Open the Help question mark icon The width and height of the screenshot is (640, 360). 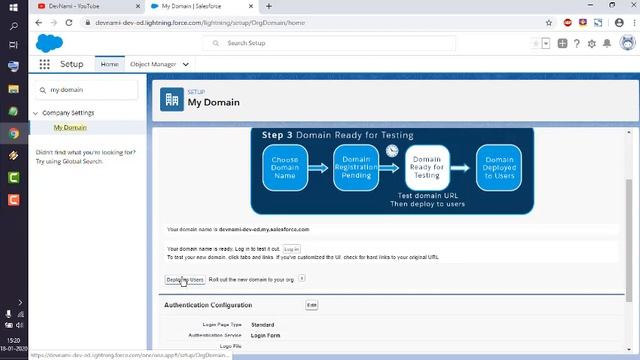pyautogui.click(x=576, y=43)
